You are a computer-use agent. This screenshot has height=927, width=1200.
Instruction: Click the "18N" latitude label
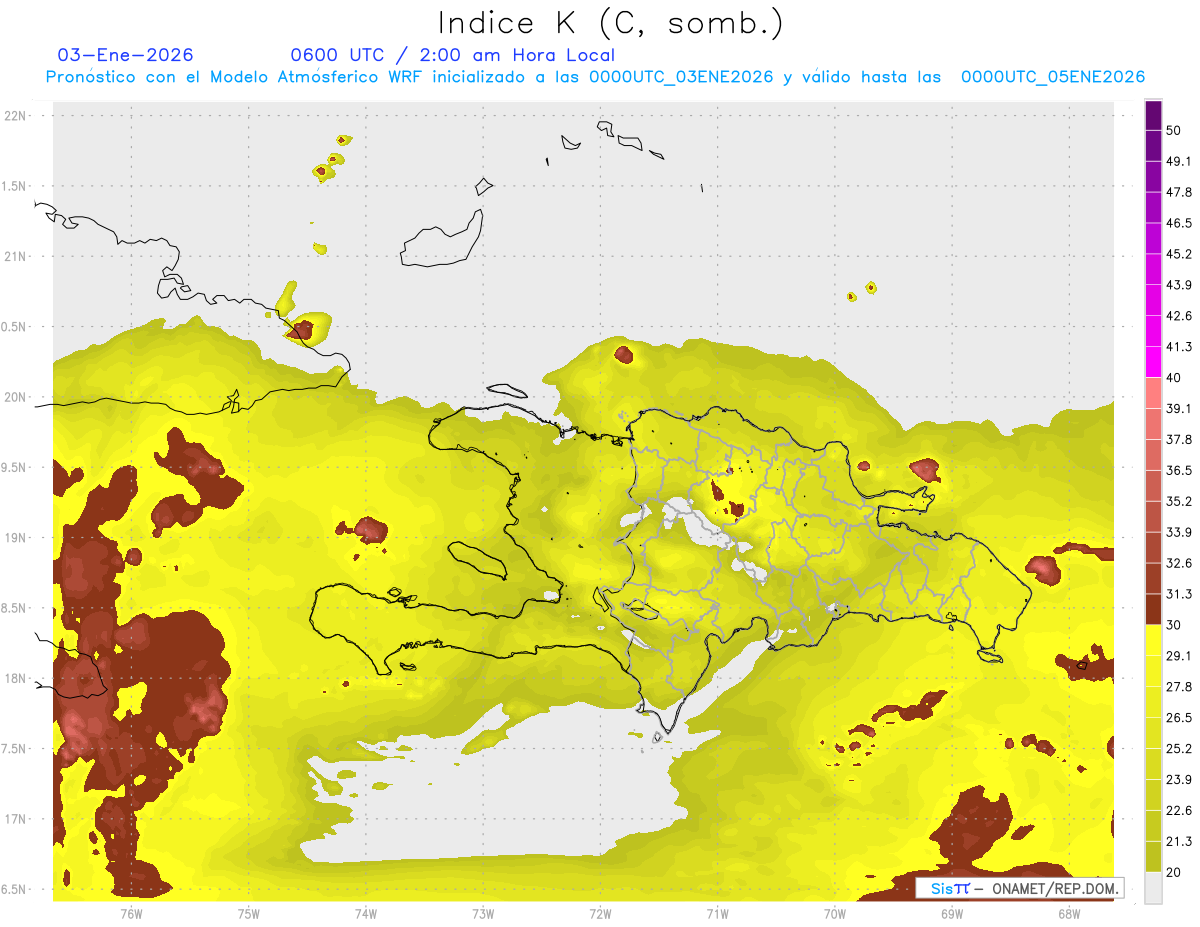[17, 678]
